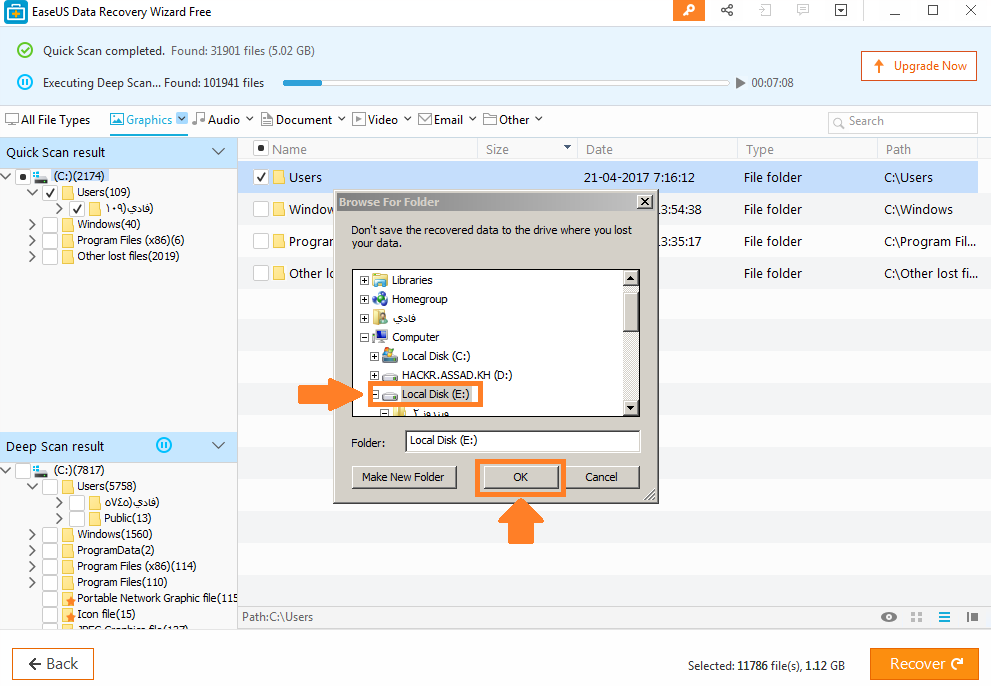The height and width of the screenshot is (686, 991).
Task: Expand Windows(1560) in Deep Scan tree
Action: click(x=32, y=534)
